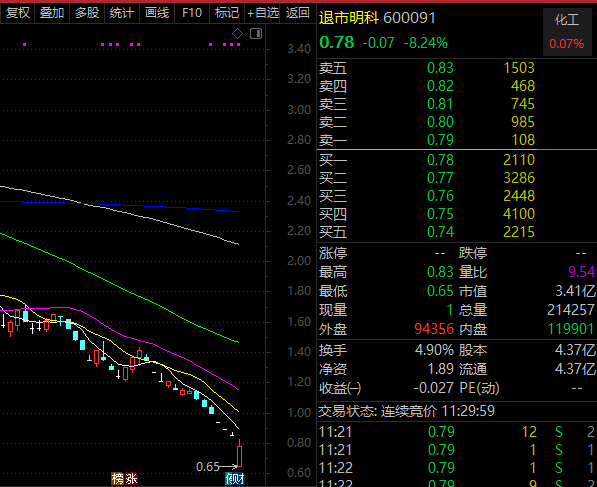Select the 叠加 overlay option
Viewport: 597px width, 487px height.
coord(52,13)
